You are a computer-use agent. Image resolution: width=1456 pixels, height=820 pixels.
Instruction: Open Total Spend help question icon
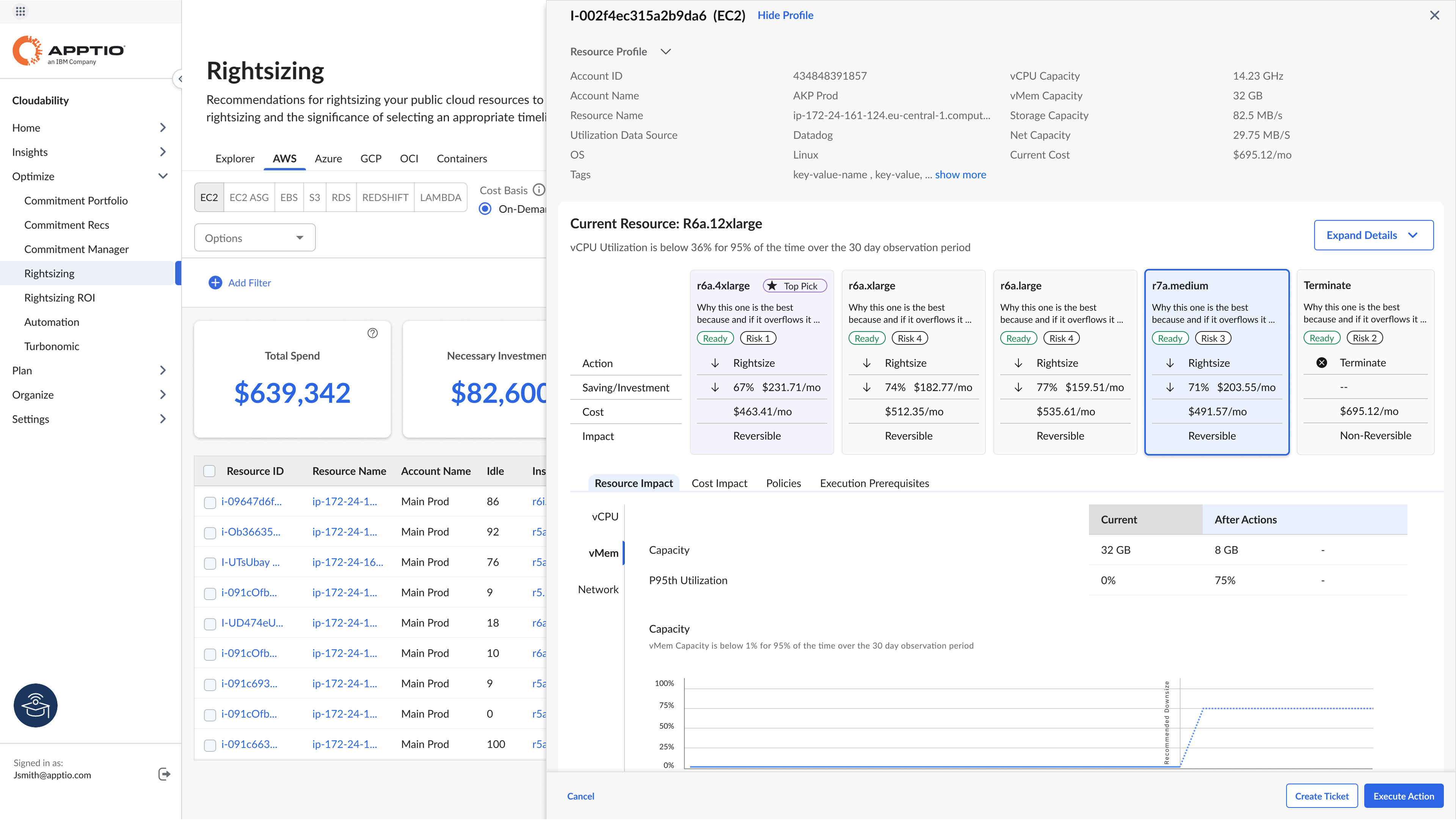pyautogui.click(x=372, y=333)
